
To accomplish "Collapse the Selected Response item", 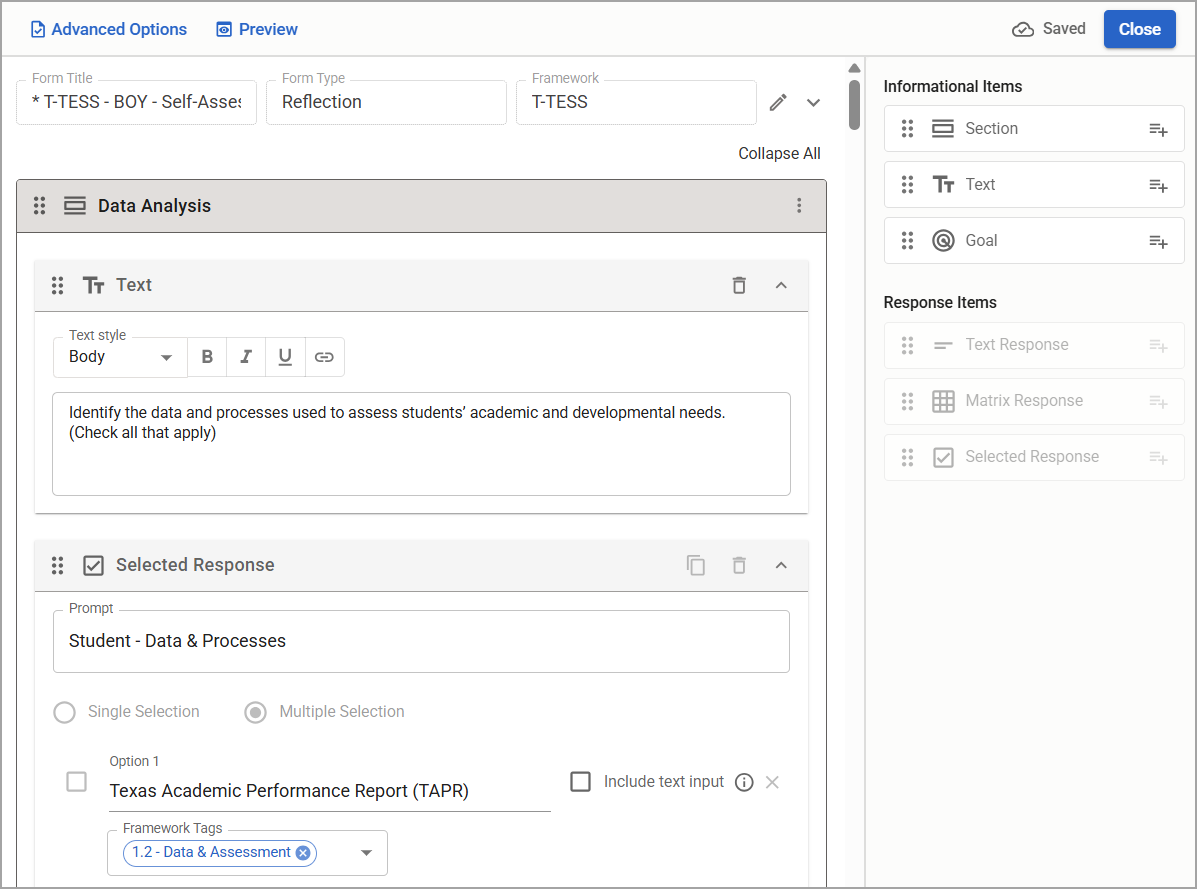I will coord(781,565).
